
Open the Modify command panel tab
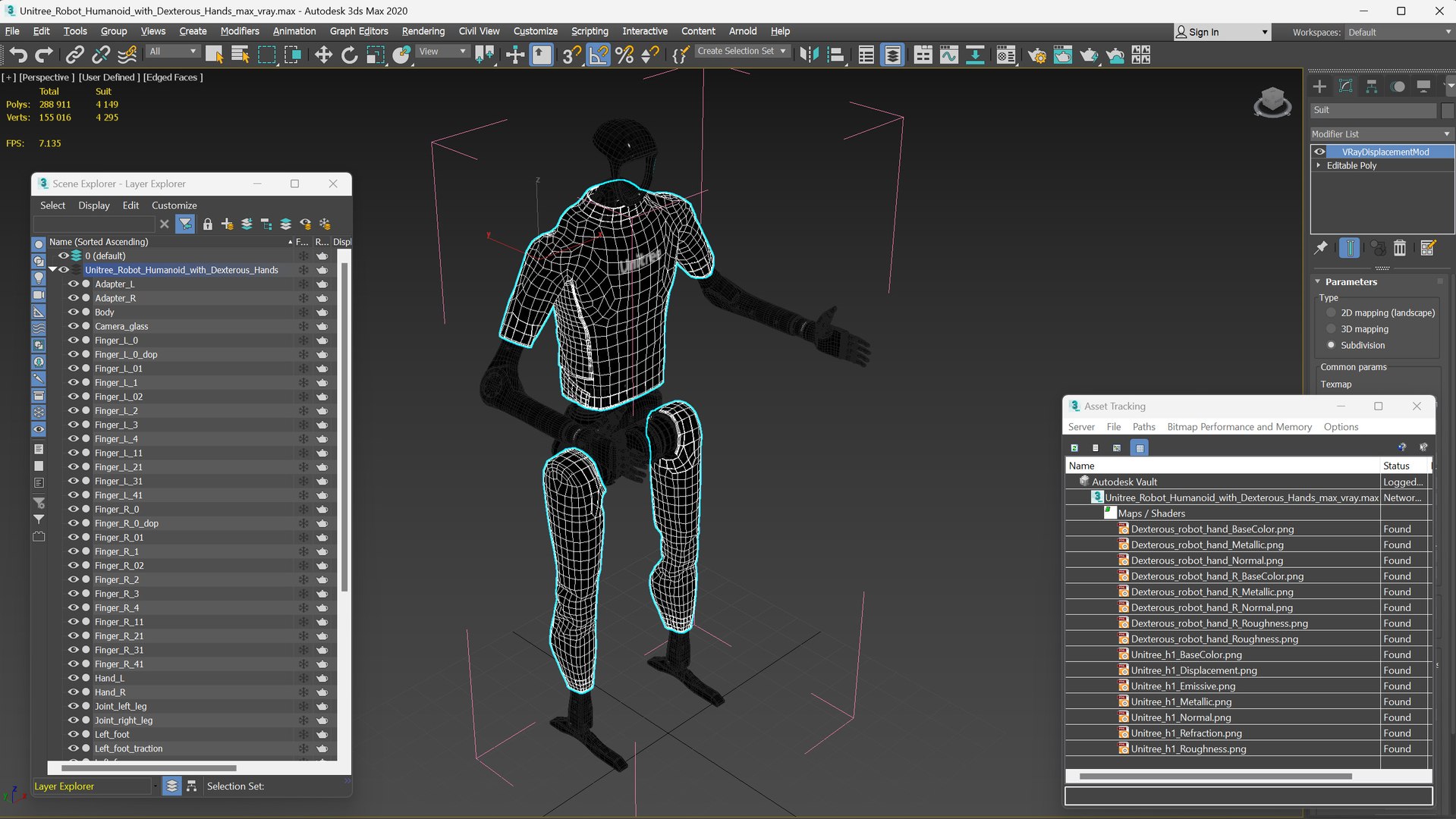(x=1345, y=86)
